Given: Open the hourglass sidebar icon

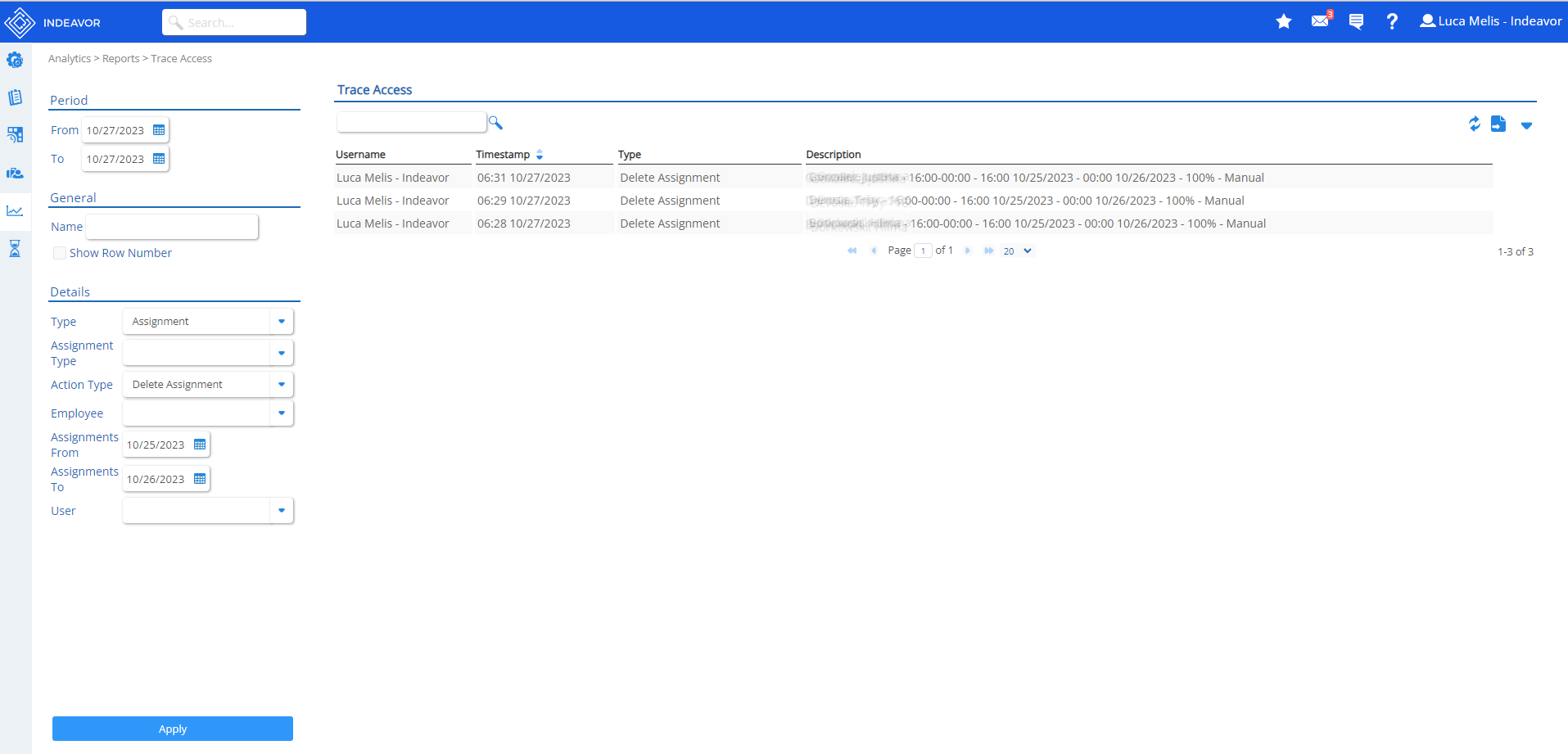Looking at the screenshot, I should pos(15,249).
